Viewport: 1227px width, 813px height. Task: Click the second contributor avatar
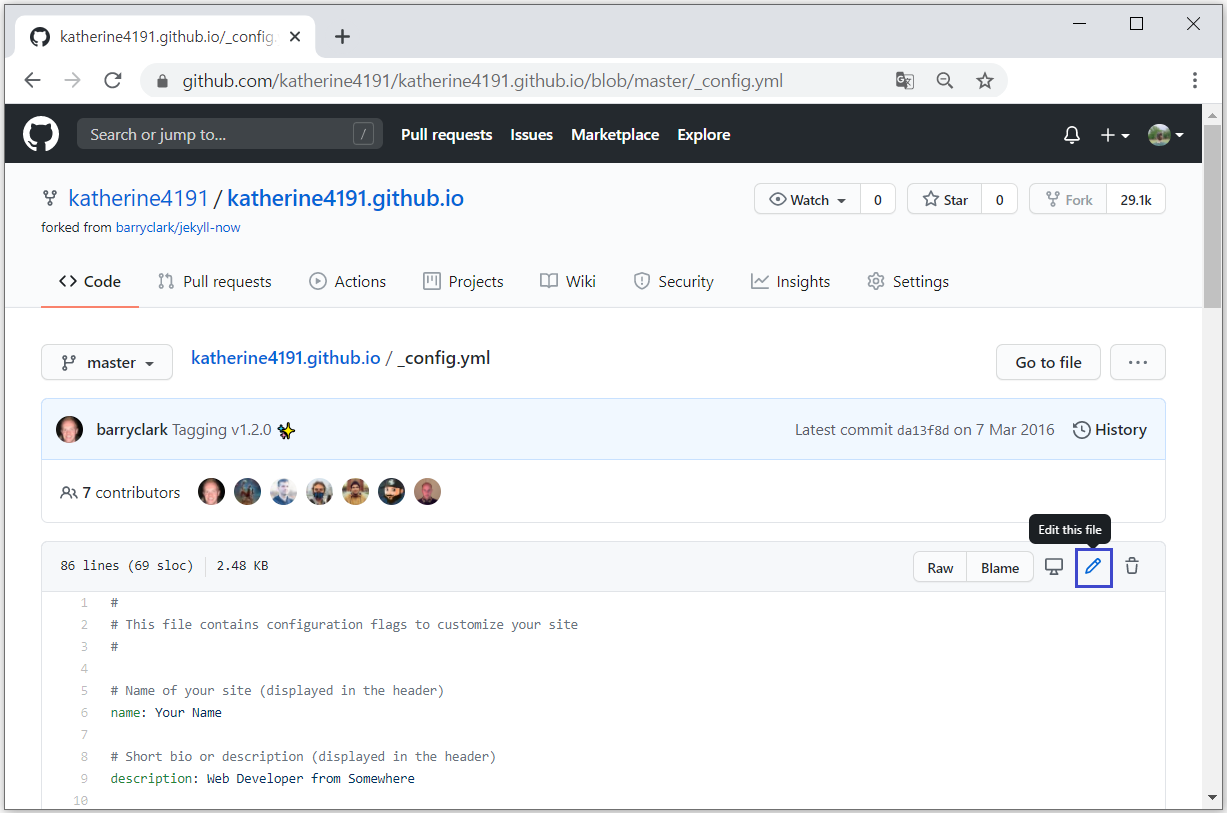click(x=247, y=492)
